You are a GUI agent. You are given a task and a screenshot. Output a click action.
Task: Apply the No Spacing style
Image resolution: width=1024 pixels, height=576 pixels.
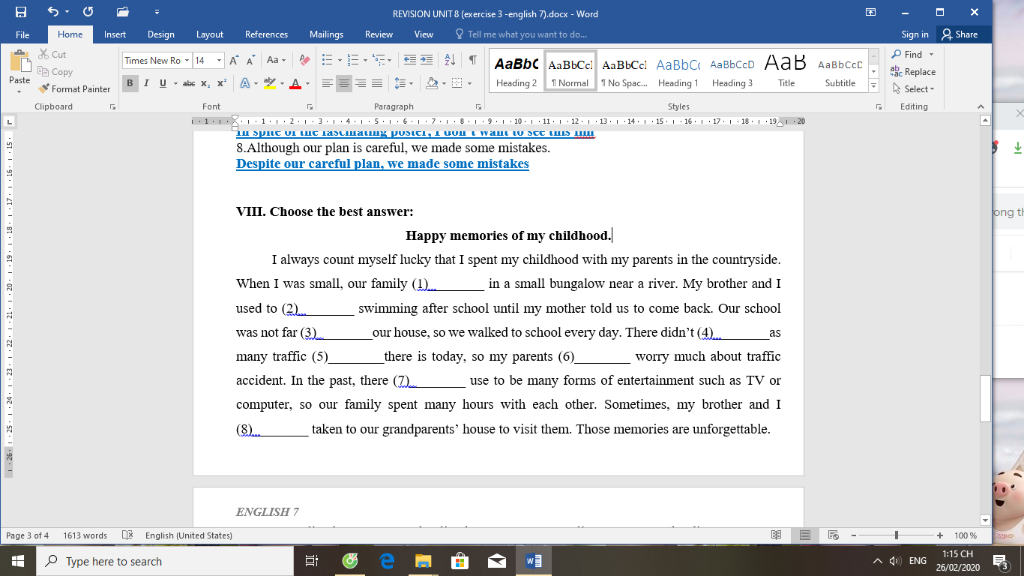(624, 71)
